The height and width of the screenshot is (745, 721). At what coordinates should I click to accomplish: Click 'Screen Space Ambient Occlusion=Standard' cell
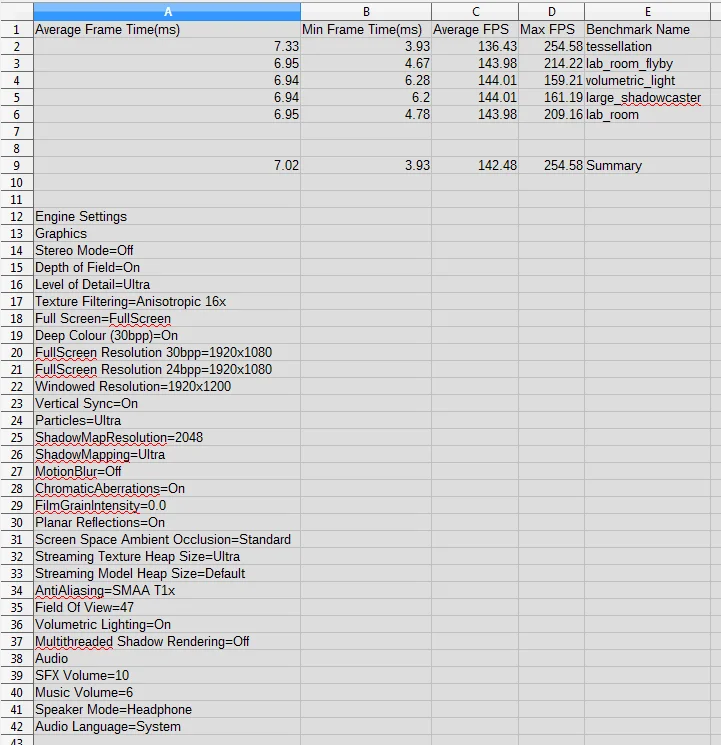167,540
